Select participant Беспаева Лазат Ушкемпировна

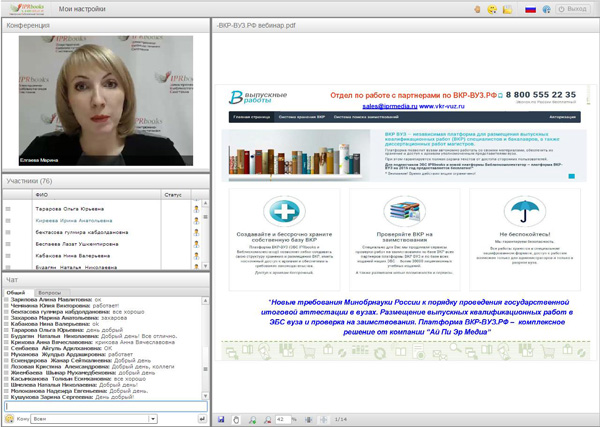77,244
